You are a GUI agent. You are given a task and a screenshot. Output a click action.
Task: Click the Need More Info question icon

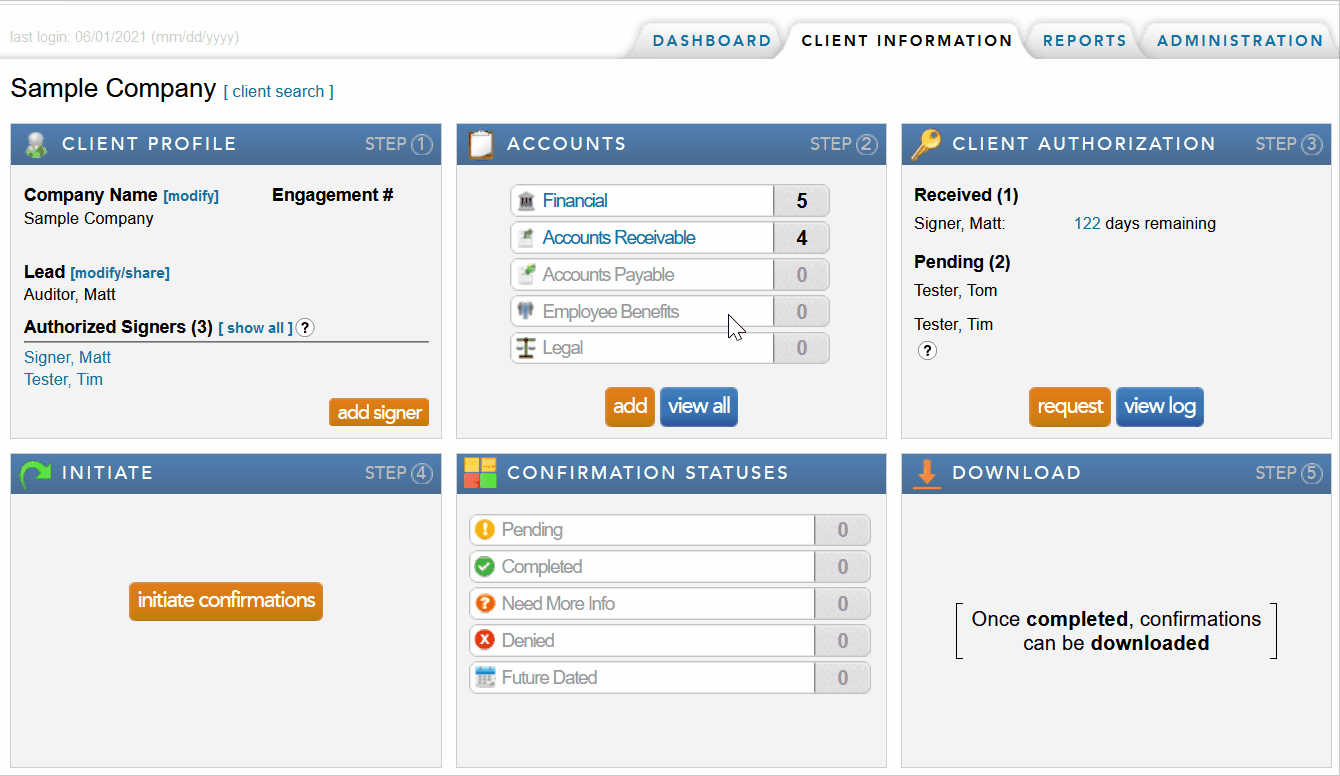tap(487, 603)
